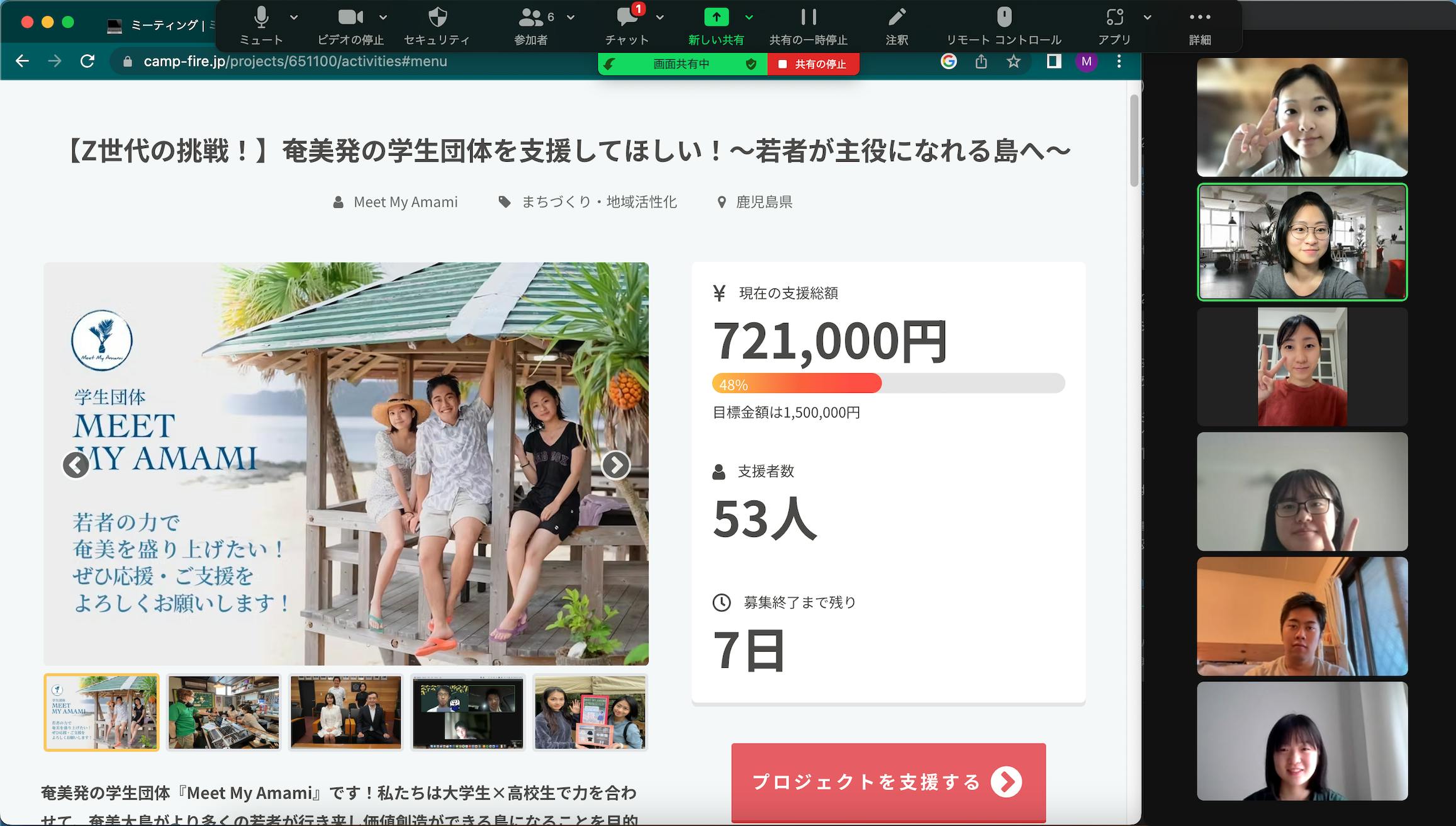Open the Participants panel icon
Screen dimensions: 1456x826
coord(530,18)
